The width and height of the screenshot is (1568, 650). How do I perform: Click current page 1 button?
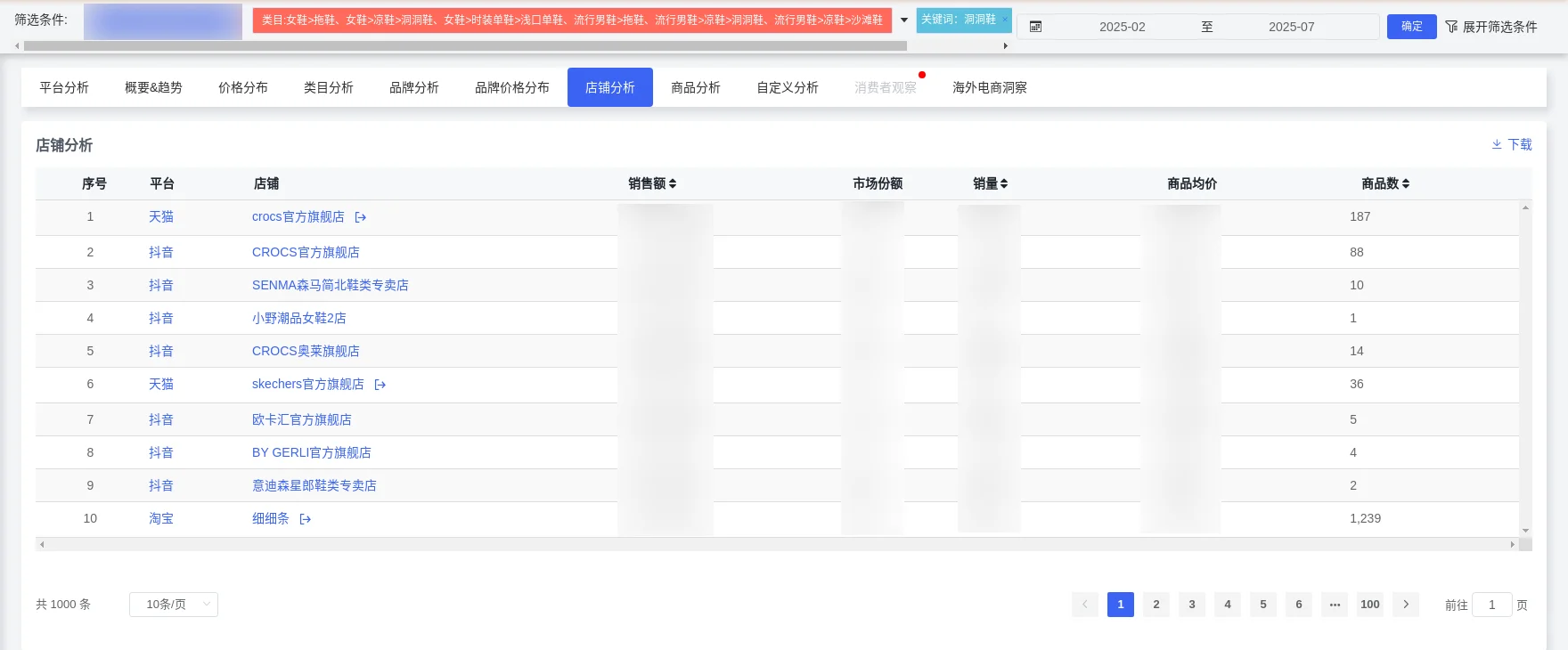point(1121,605)
